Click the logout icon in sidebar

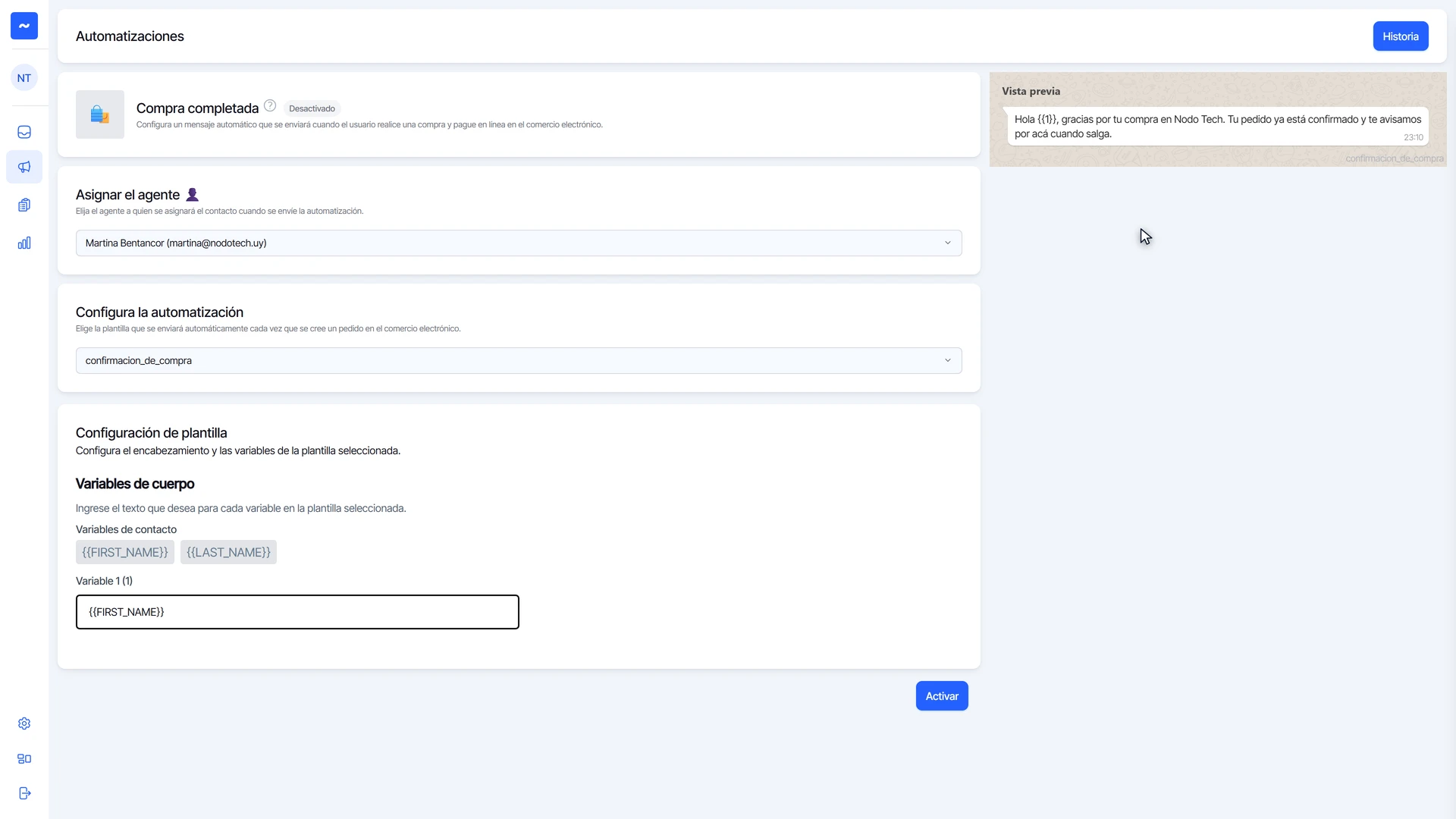(24, 793)
